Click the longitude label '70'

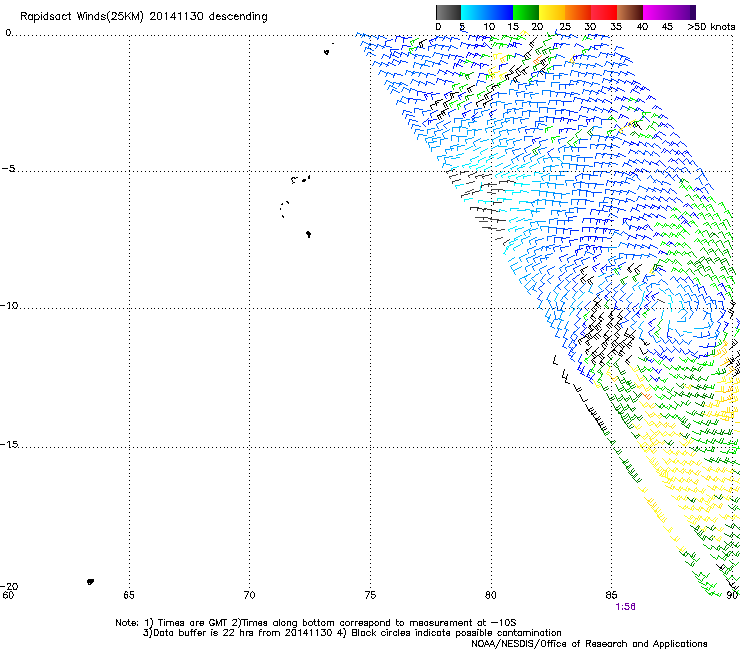coord(249,595)
